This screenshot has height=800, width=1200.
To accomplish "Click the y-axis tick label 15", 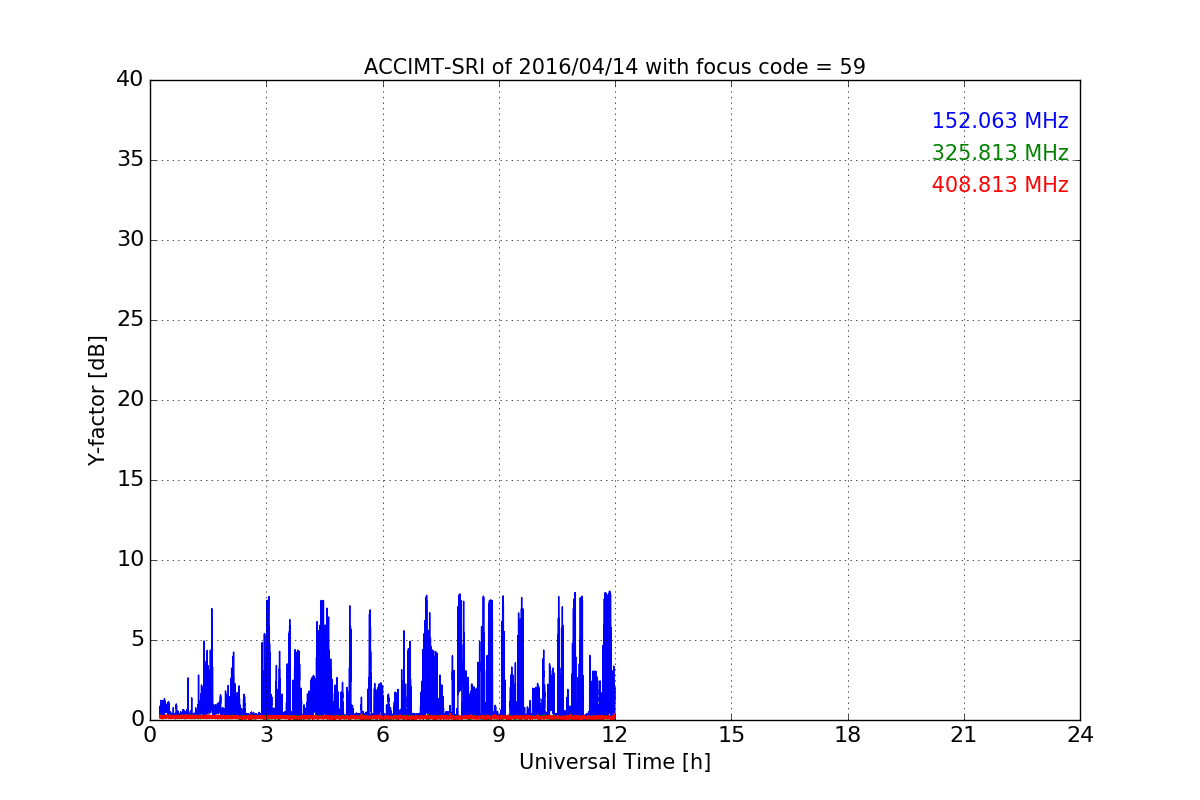I will (x=130, y=480).
